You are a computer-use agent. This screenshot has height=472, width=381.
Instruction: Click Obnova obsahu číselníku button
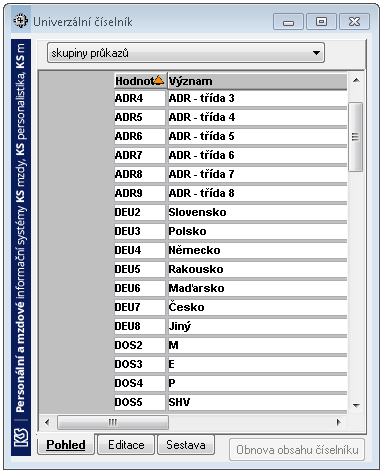point(297,450)
